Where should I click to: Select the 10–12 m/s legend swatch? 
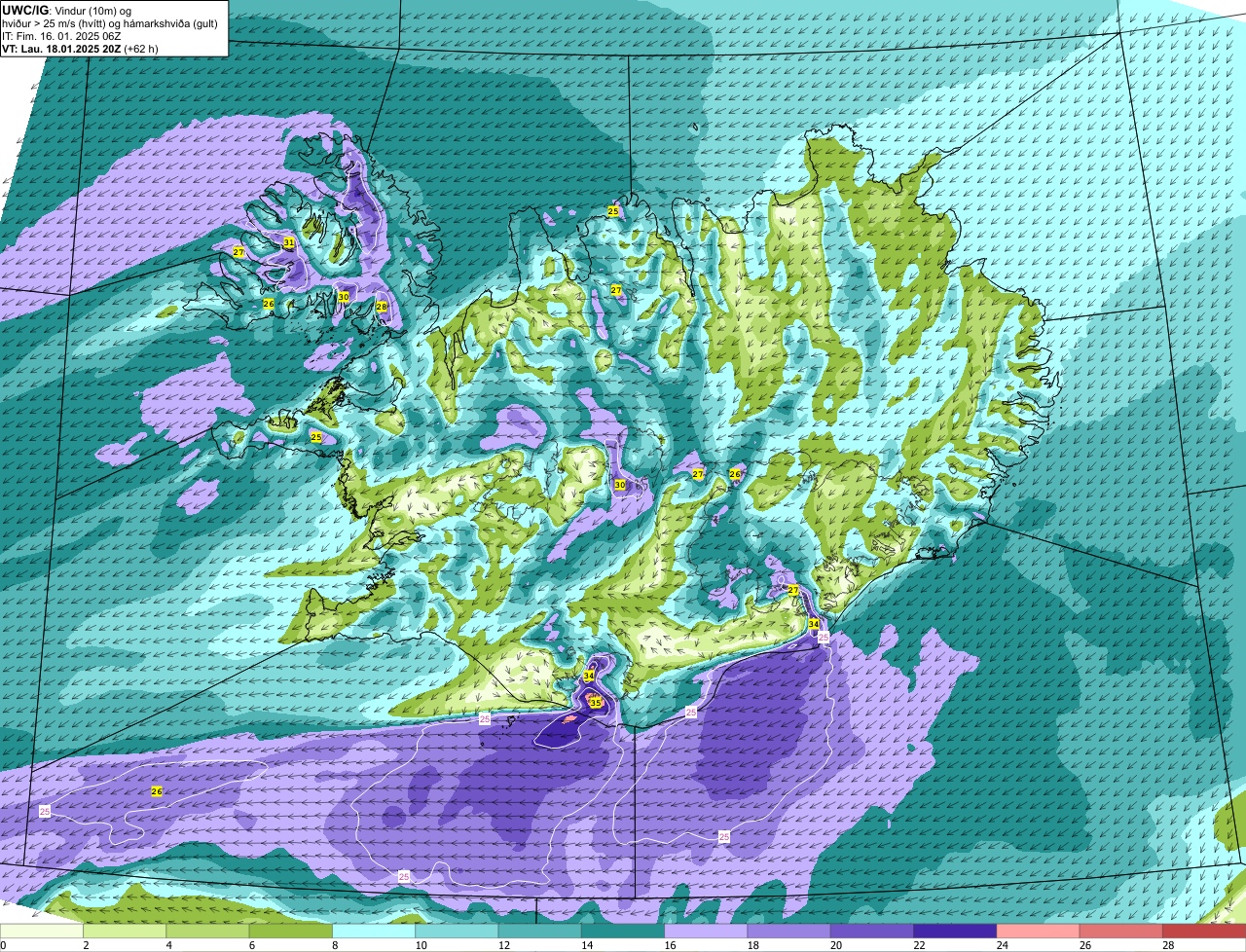pyautogui.click(x=457, y=932)
